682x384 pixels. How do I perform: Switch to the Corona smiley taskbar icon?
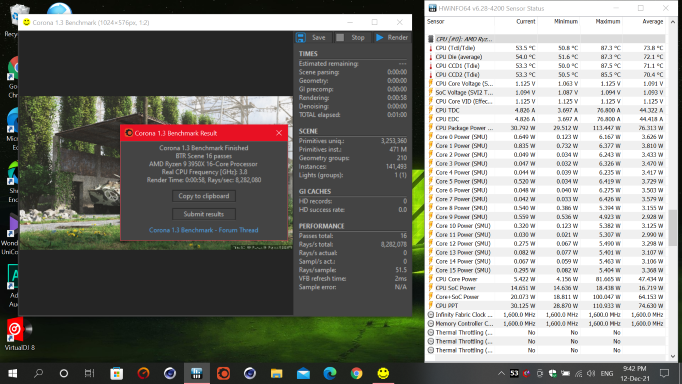[383, 373]
